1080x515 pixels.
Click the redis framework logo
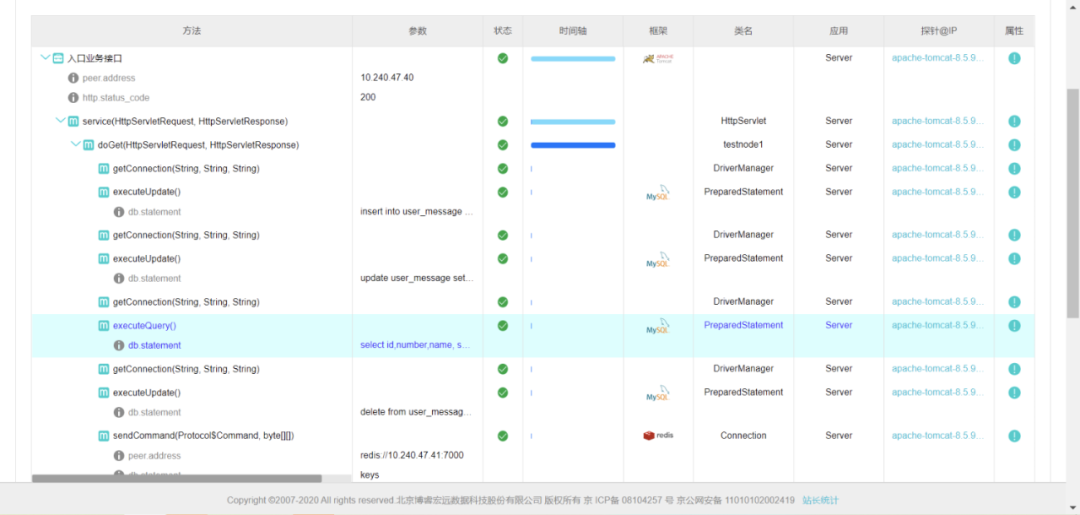[x=658, y=435]
